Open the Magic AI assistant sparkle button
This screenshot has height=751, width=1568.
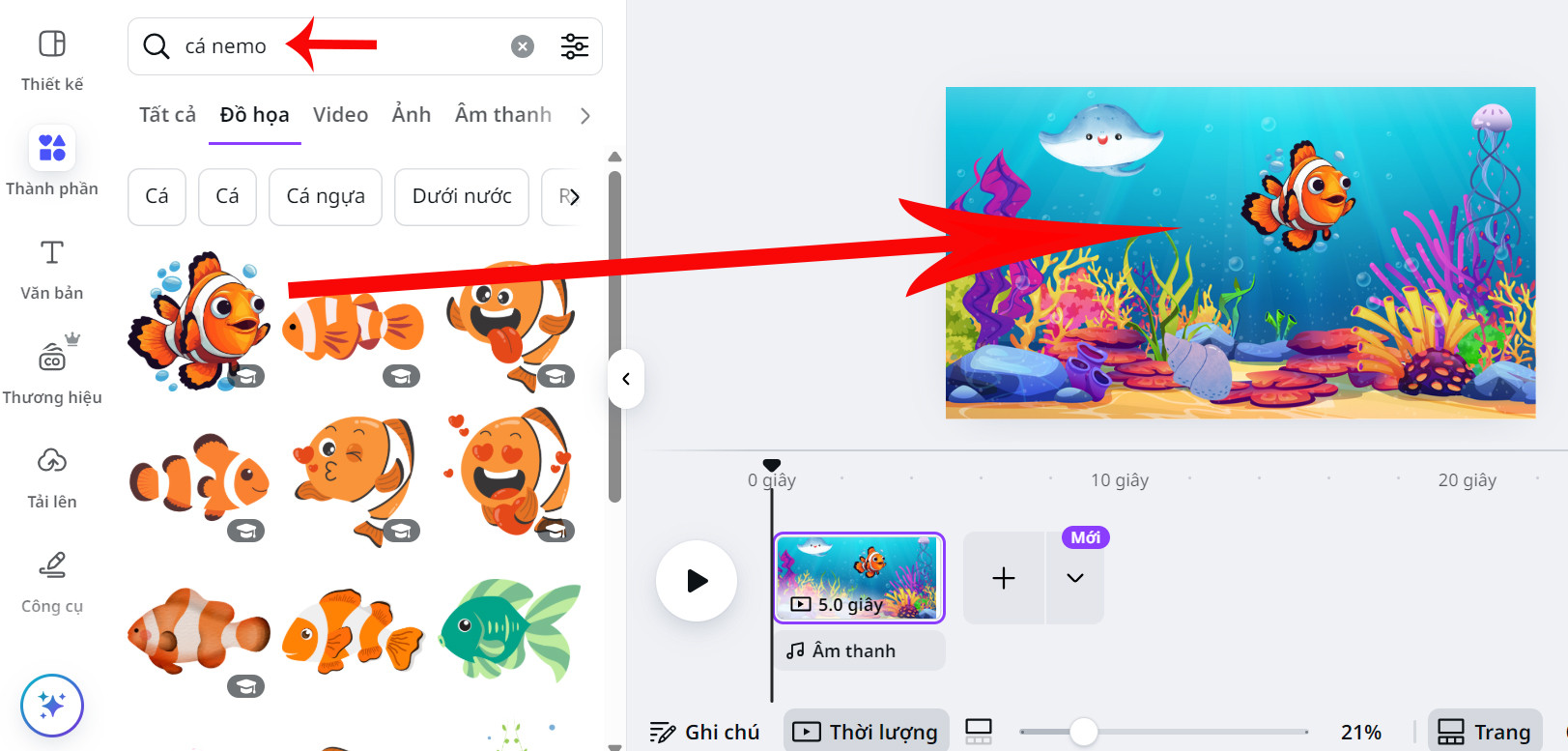point(52,705)
